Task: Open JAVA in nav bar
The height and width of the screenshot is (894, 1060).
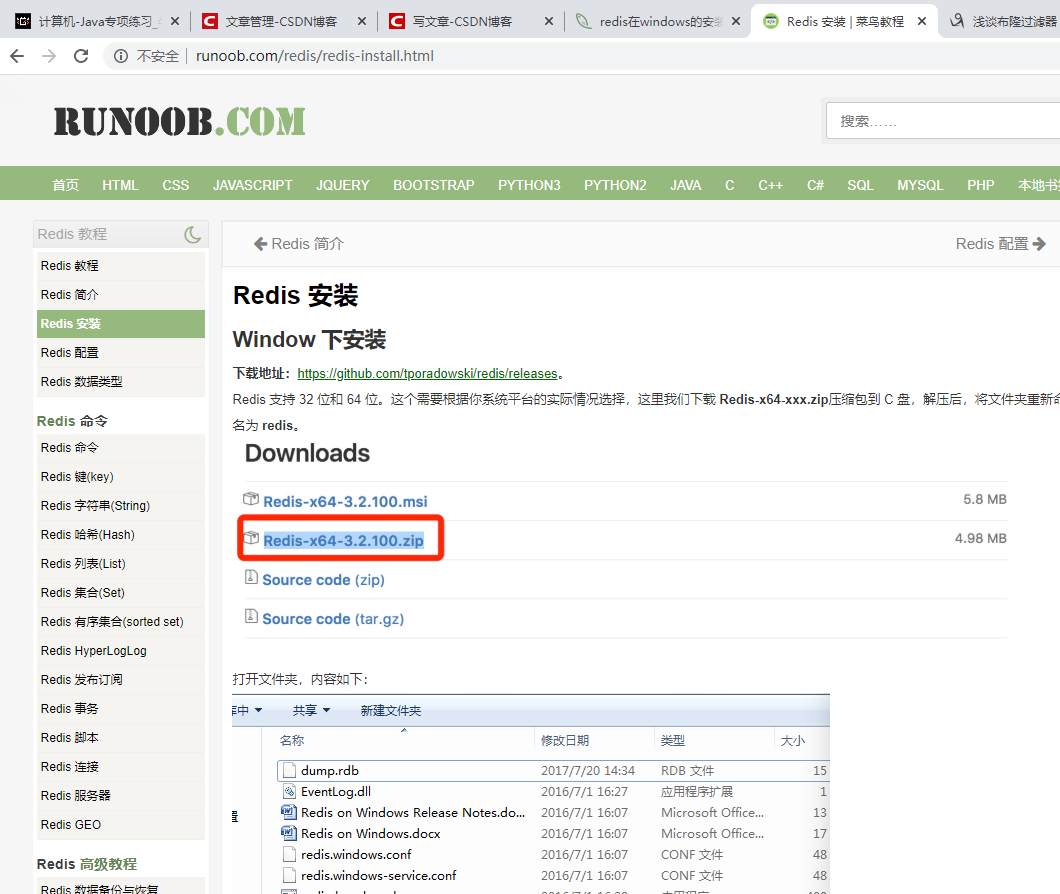Action: pos(685,185)
